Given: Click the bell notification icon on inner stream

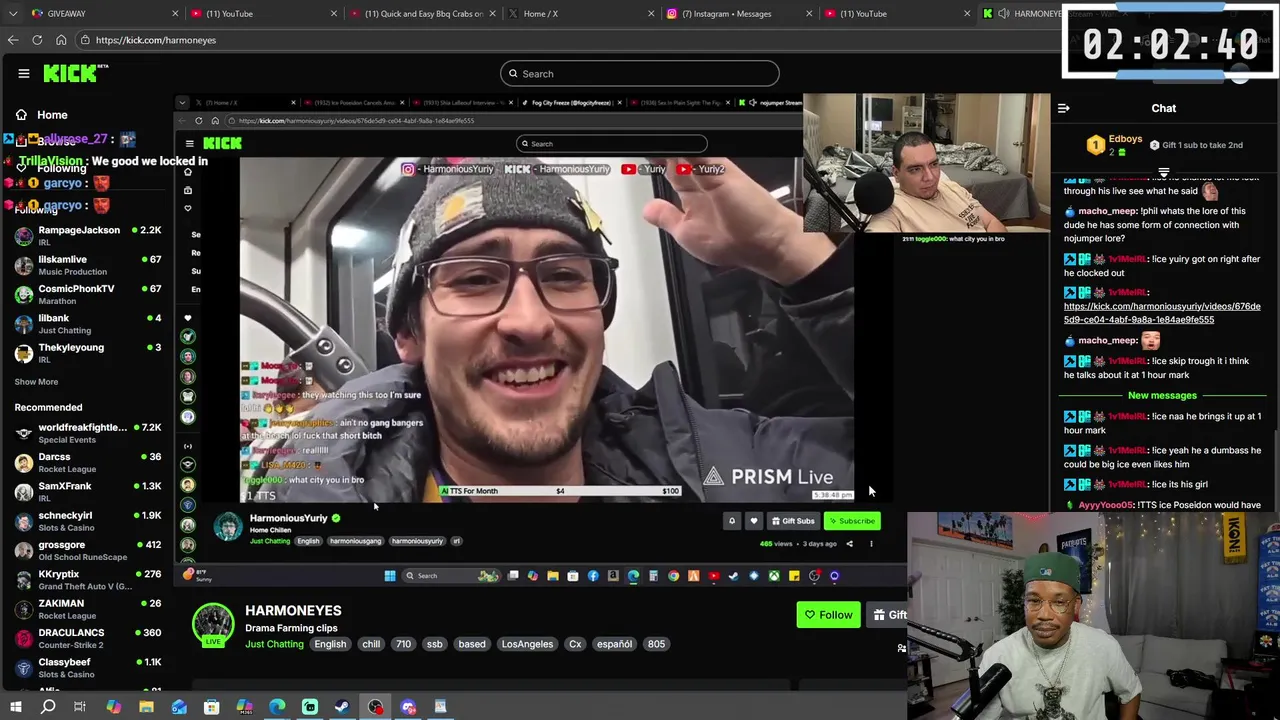Looking at the screenshot, I should coord(732,521).
